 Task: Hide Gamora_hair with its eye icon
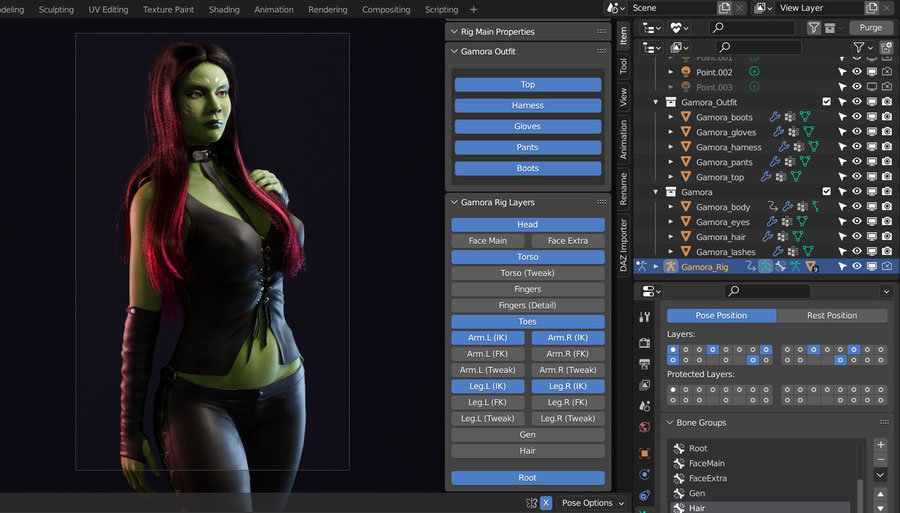click(x=856, y=236)
